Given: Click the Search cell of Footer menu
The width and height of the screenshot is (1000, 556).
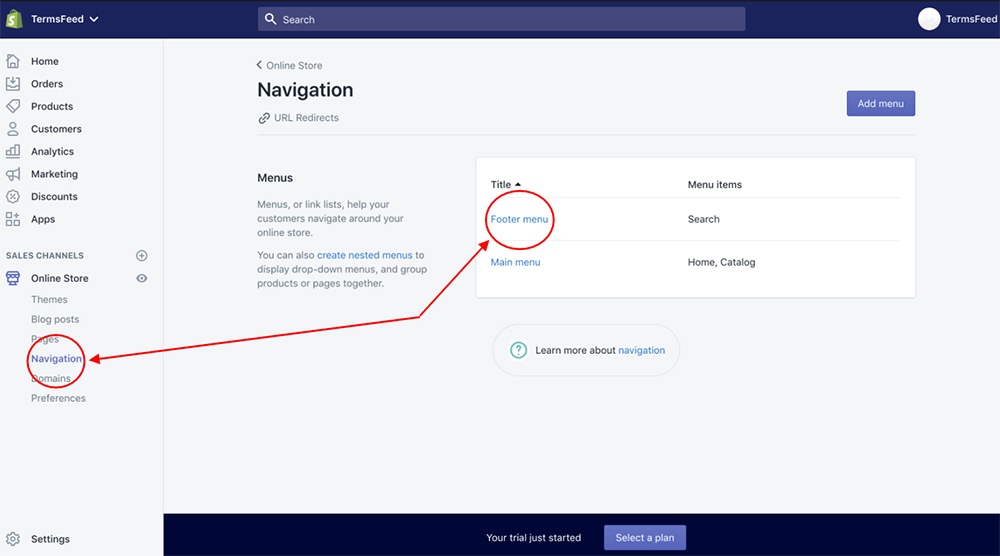Looking at the screenshot, I should tap(703, 219).
